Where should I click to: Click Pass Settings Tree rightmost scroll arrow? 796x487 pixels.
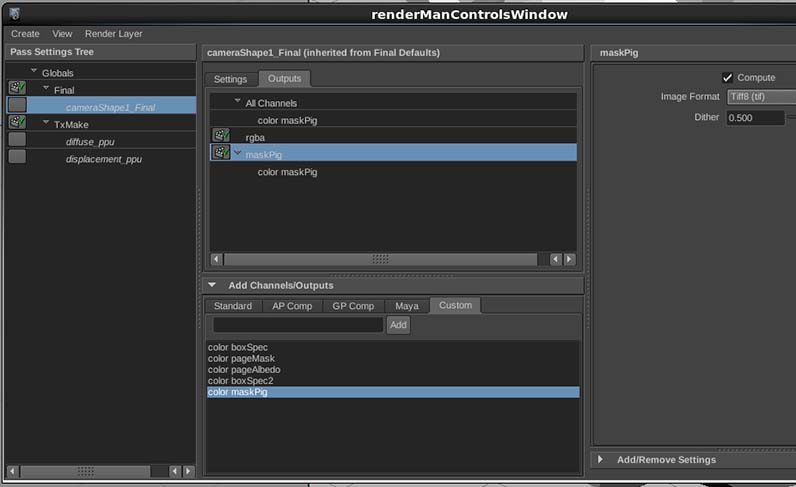[188, 471]
